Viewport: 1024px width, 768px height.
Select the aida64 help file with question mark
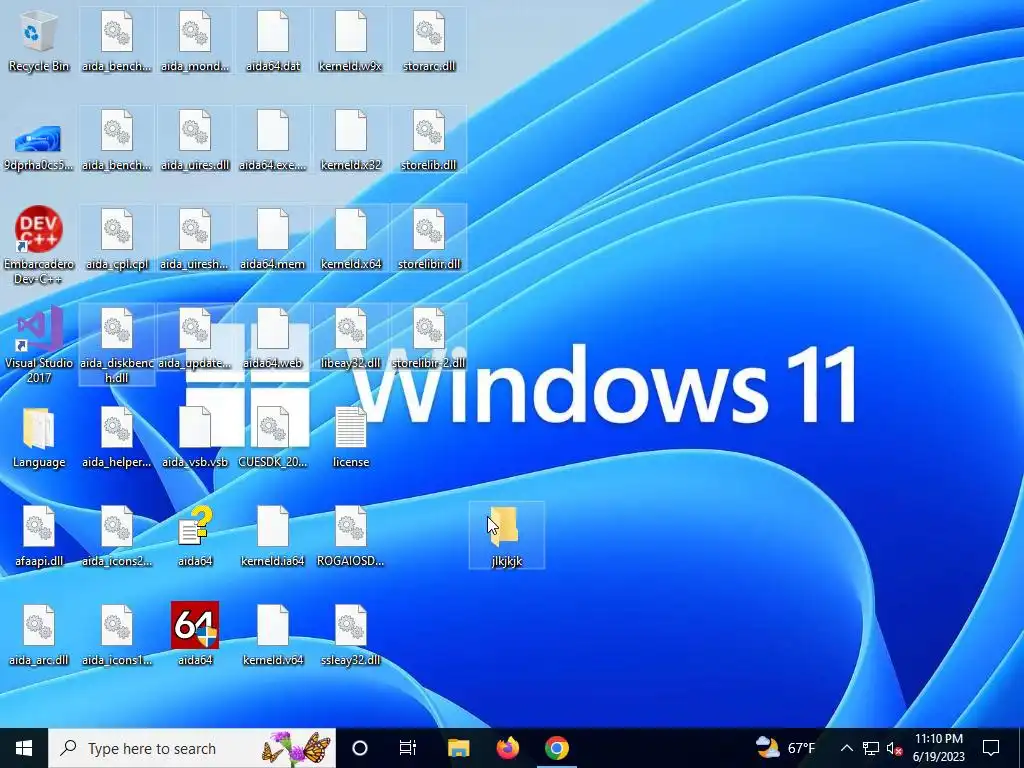[195, 535]
